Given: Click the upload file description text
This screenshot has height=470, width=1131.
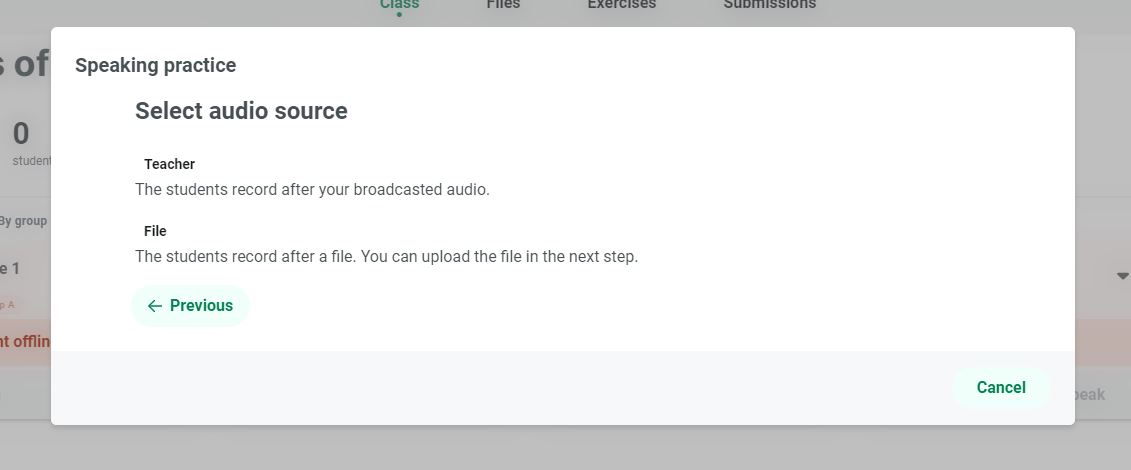Looking at the screenshot, I should coord(386,256).
